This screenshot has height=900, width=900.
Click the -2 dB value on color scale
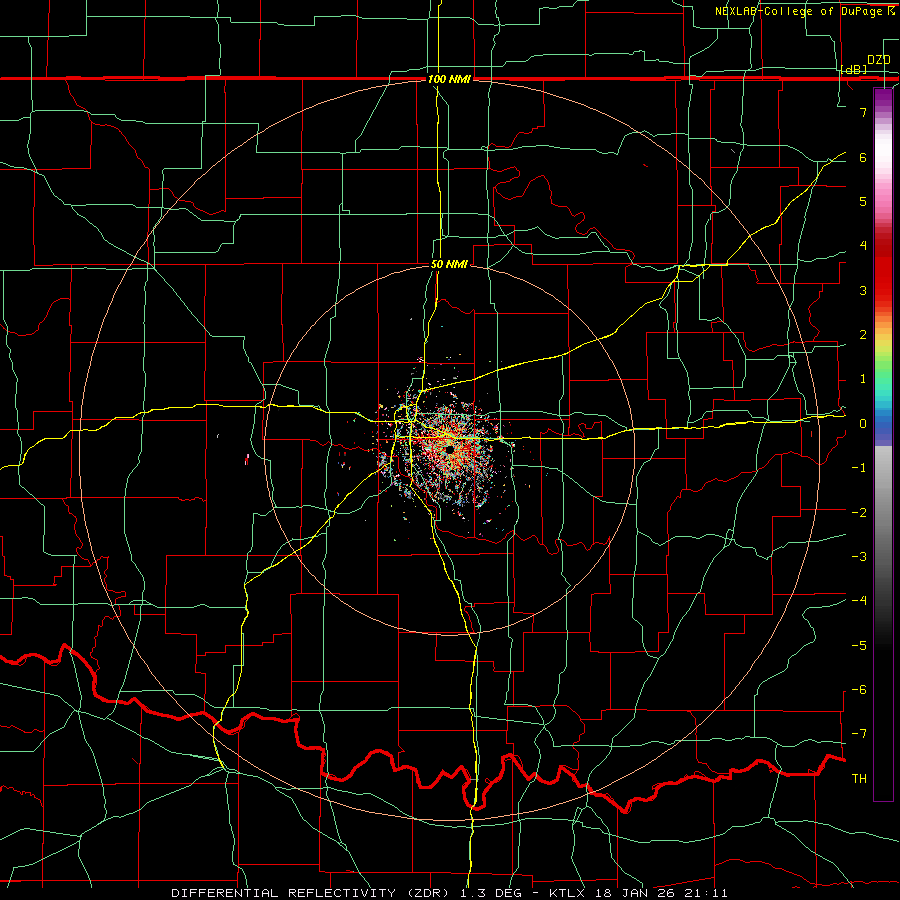coord(859,513)
